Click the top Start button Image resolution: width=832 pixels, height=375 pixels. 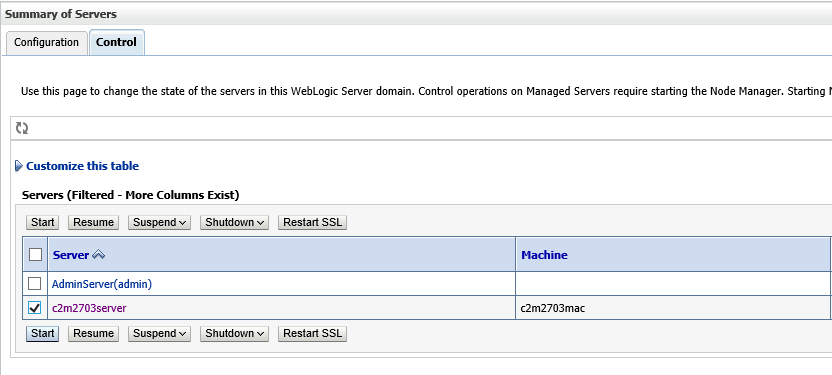pyautogui.click(x=42, y=222)
